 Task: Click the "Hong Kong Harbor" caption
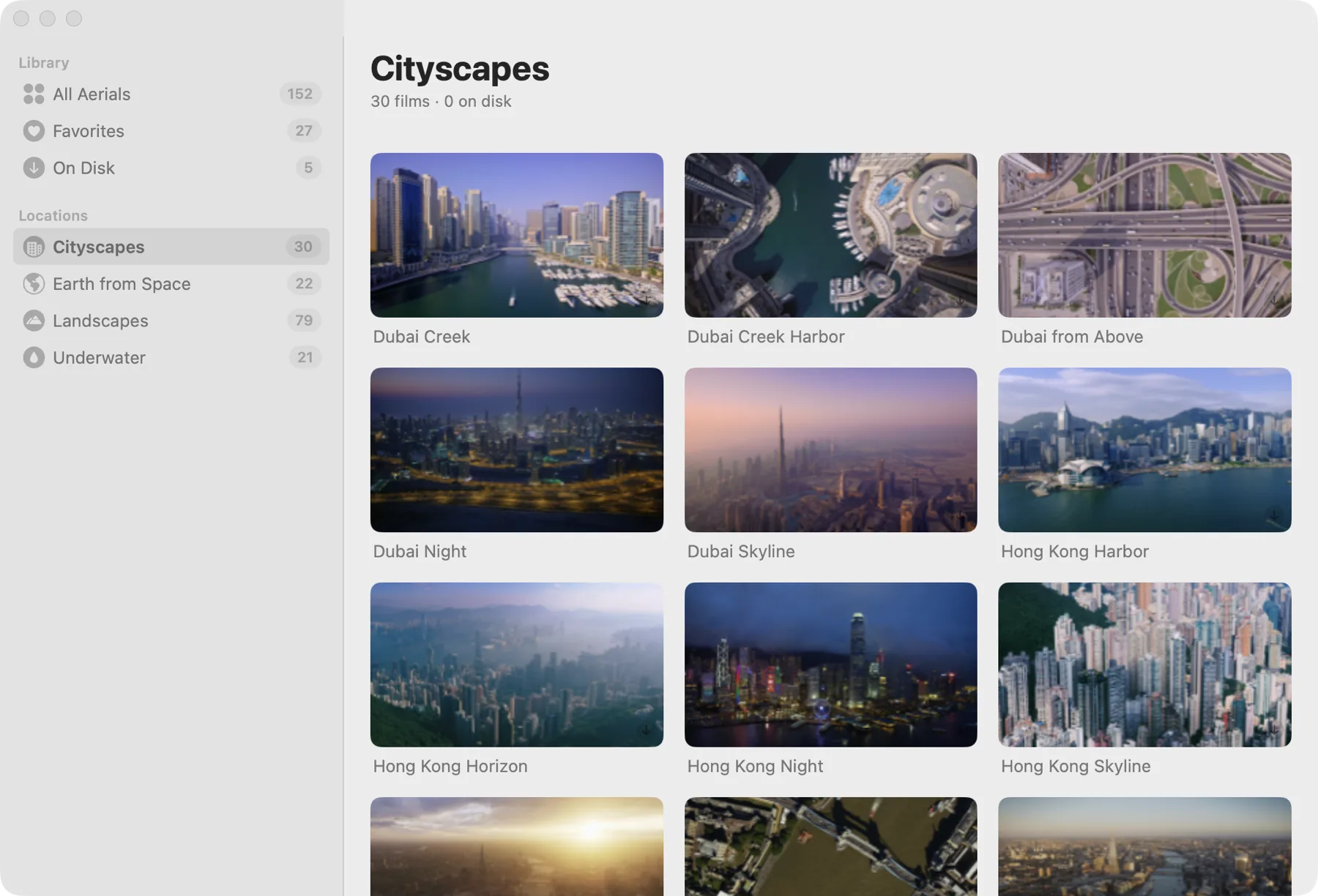click(x=1075, y=551)
